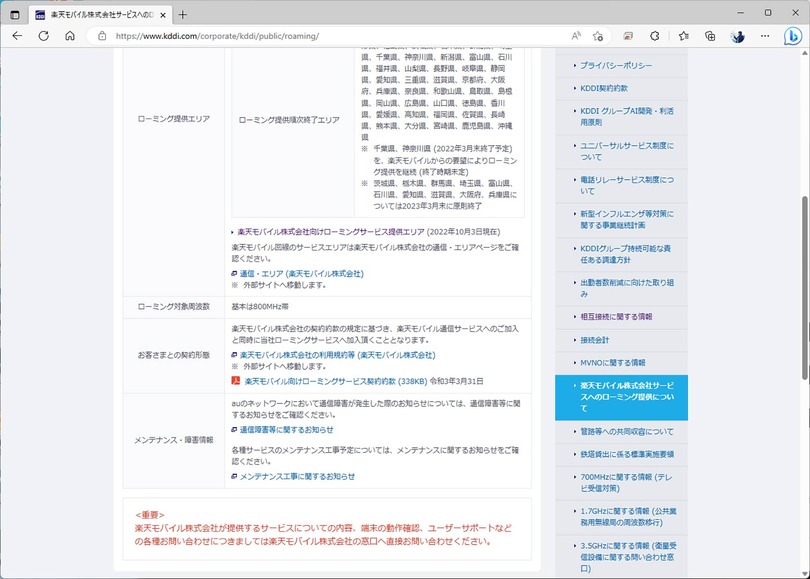
Task: Open Settings and more menu
Action: tap(765, 36)
